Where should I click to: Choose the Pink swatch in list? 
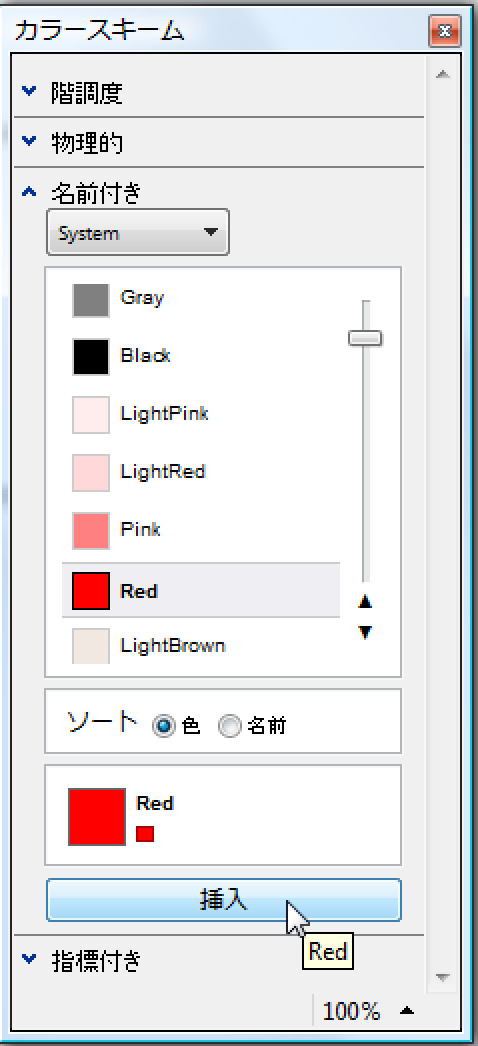[91, 530]
